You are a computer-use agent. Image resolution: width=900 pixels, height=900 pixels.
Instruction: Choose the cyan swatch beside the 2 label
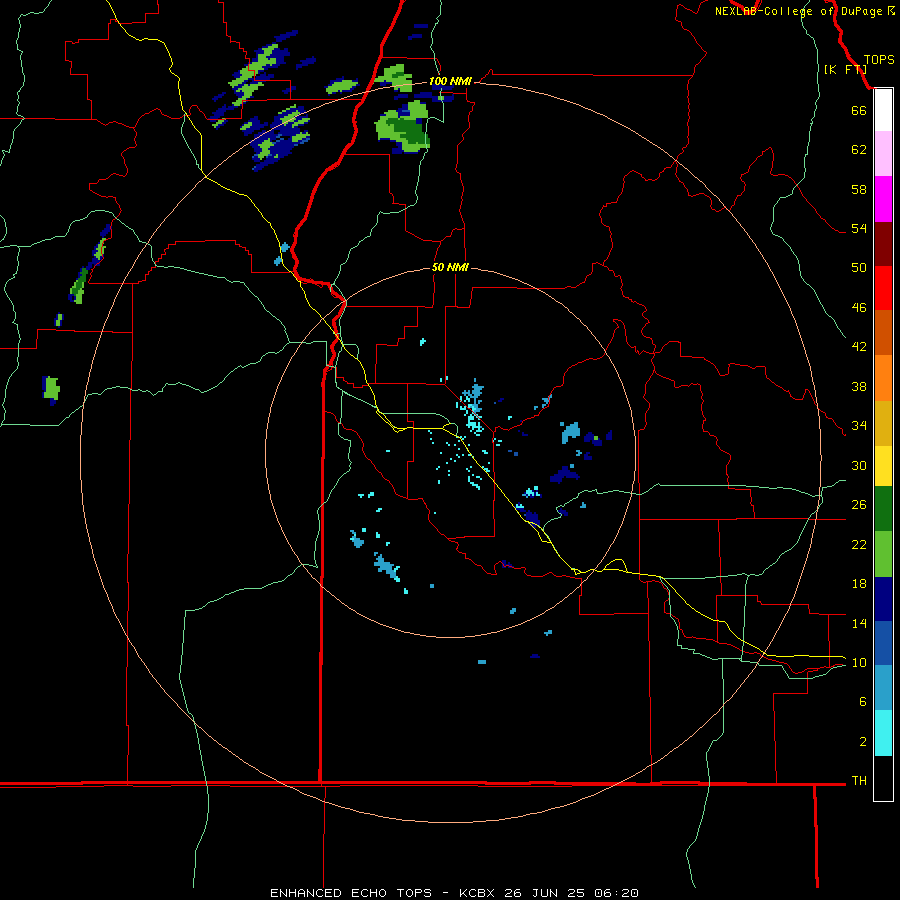(x=883, y=733)
